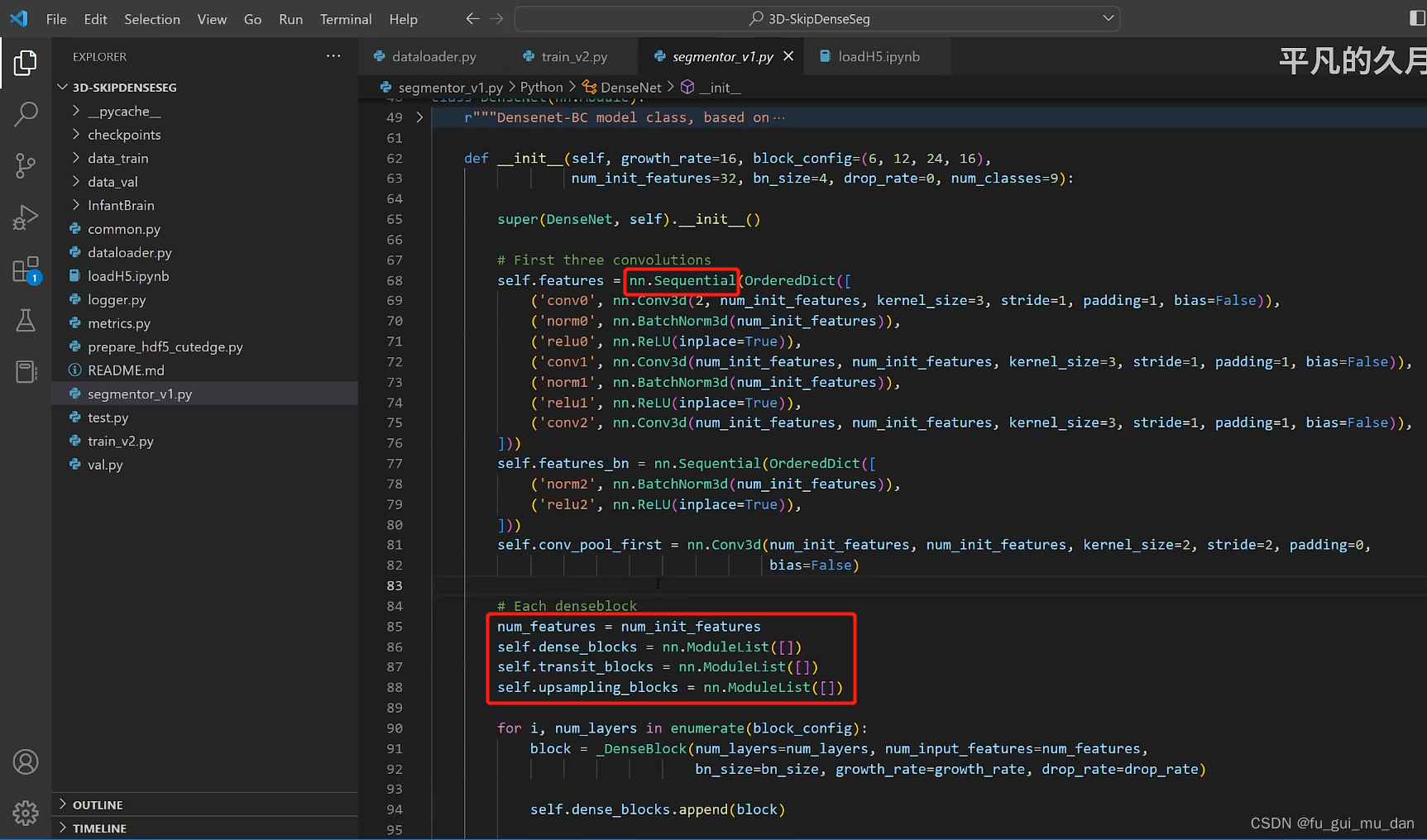Switch to the train_v2.py tab

tap(574, 56)
